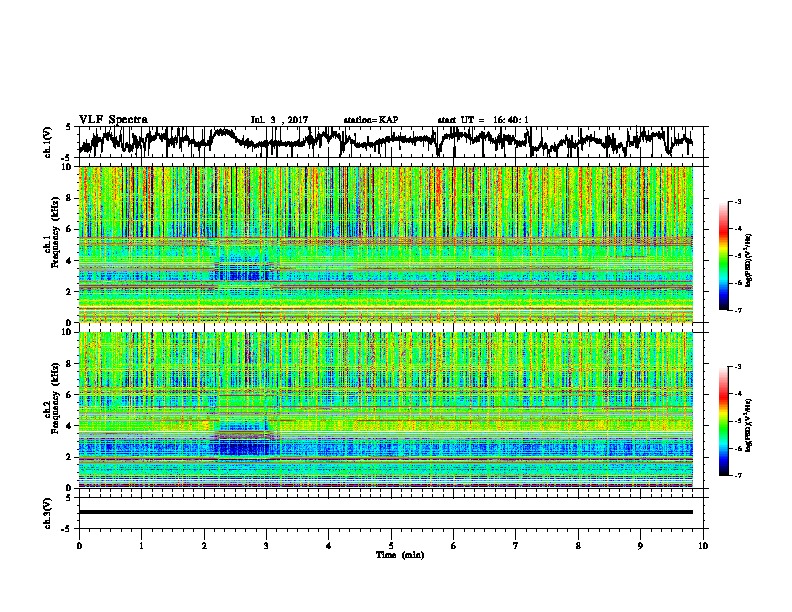Click the ch.2 spectrogram color scale bar
This screenshot has width=792, height=612.
723,421
